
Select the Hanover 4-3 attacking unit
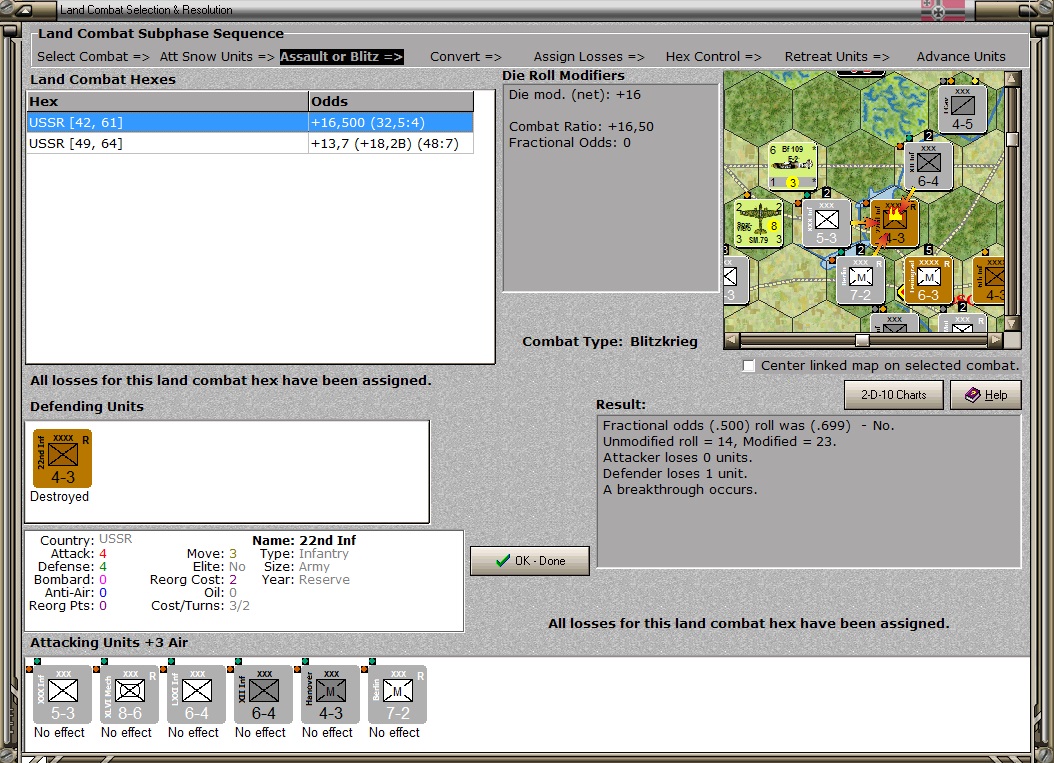click(330, 694)
